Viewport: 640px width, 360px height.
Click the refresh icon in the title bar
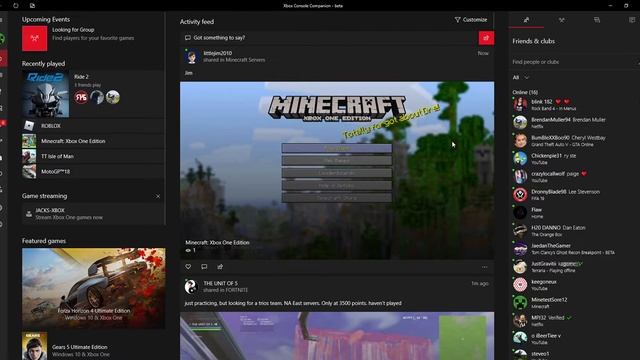[16, 6]
